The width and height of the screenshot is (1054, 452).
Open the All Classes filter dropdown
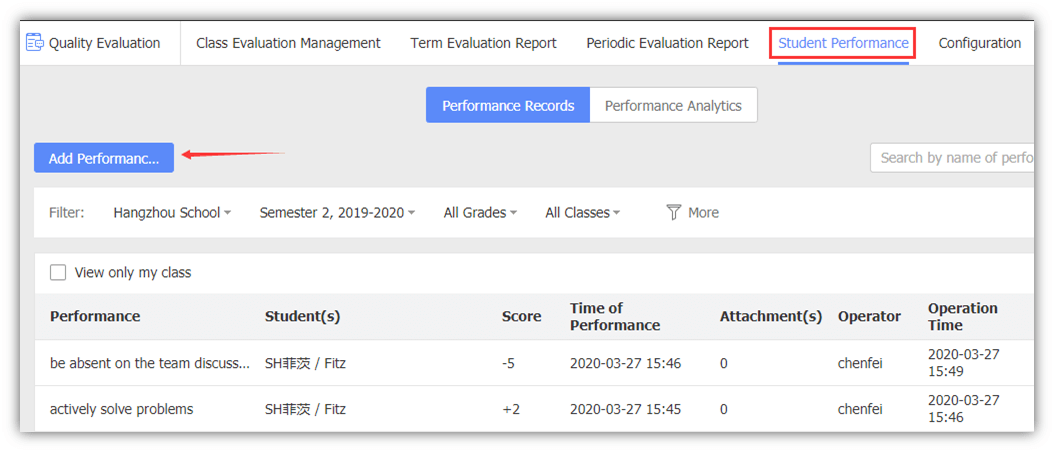582,212
